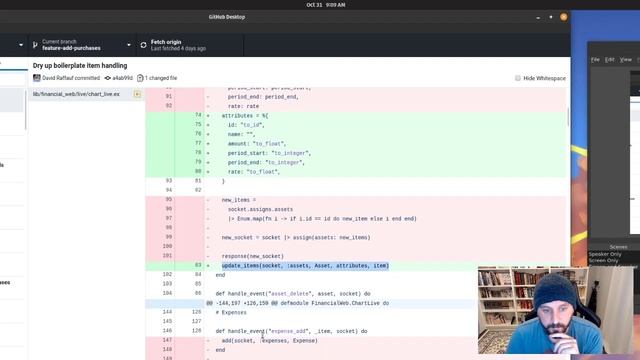
Task: Open Edit menu in the background window
Action: click(x=609, y=60)
